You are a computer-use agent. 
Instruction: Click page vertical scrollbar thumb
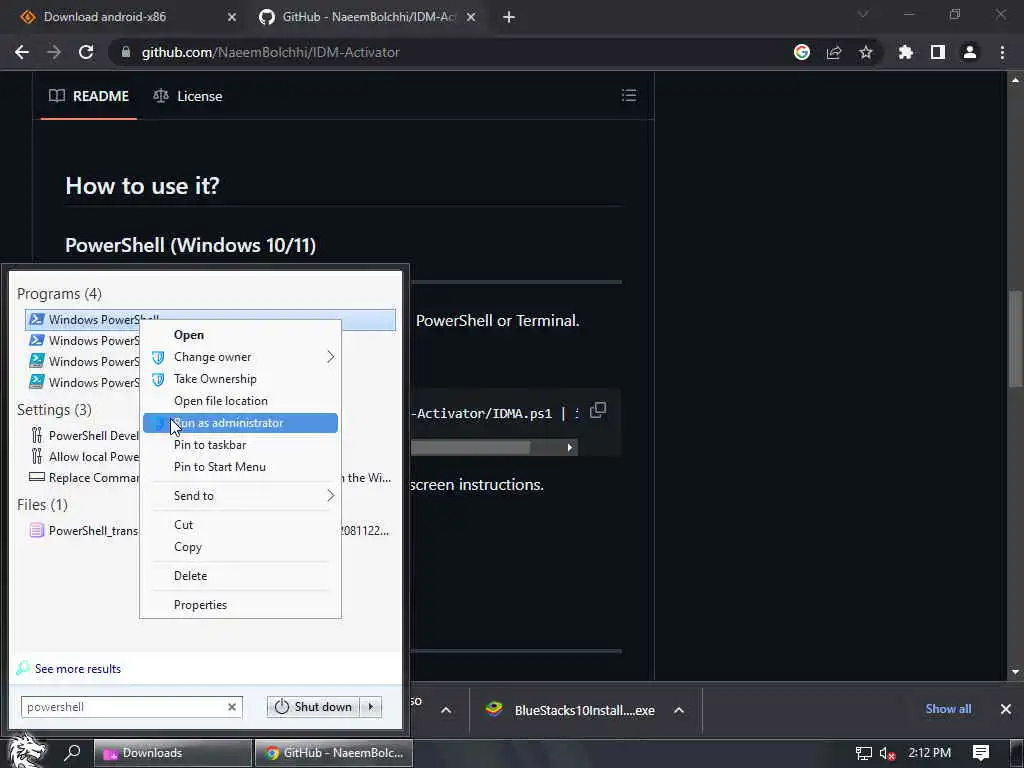click(x=1015, y=340)
